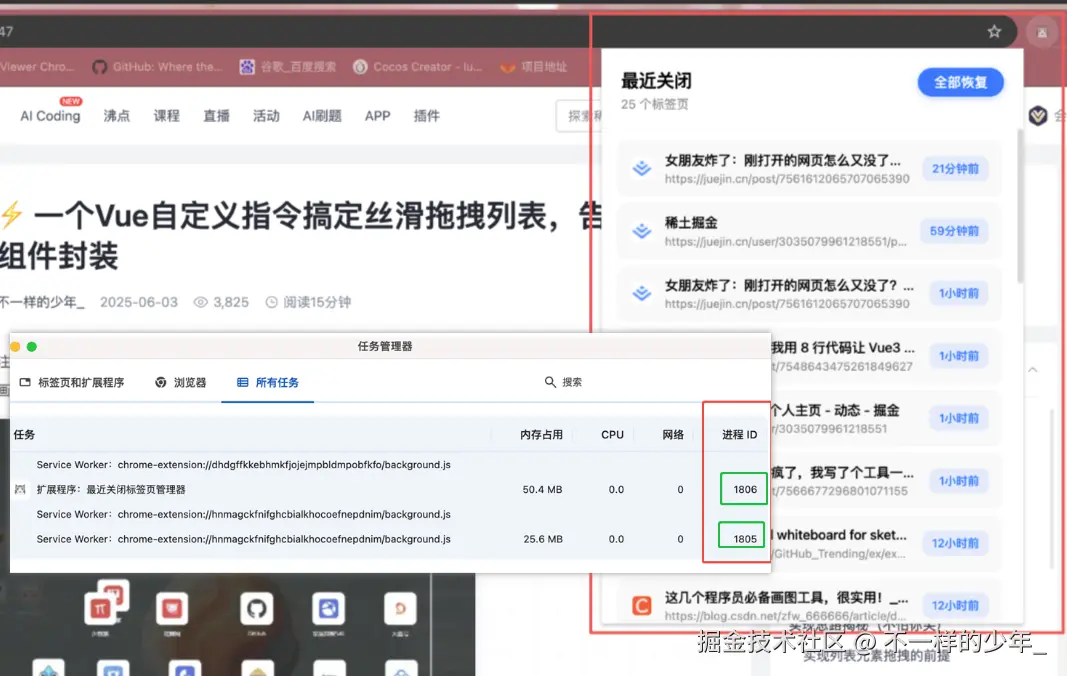This screenshot has height=676, width=1067.
Task: Open the 直播 navigation item
Action: pyautogui.click(x=216, y=116)
